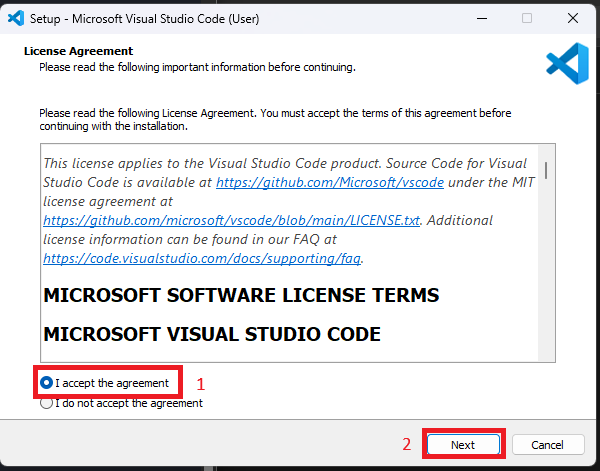Image resolution: width=600 pixels, height=471 pixels.
Task: Click the 'License Agreement' page title
Action: [78, 51]
